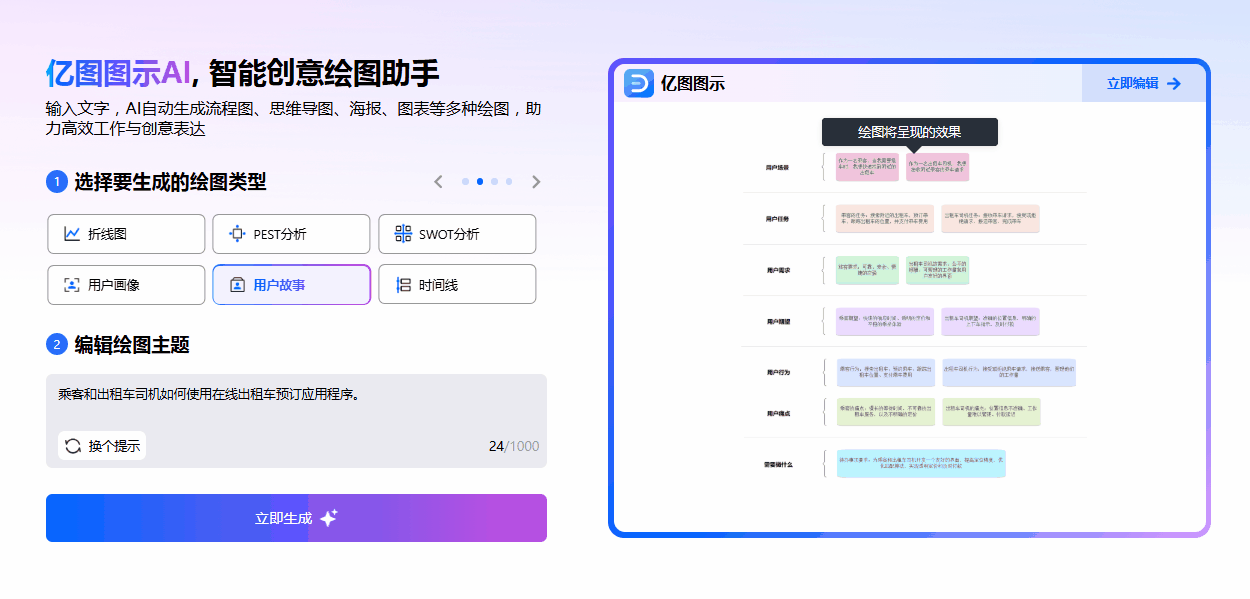Screen dimensions: 1250x599
Task: Click the 用户期望 row label in preview
Action: tap(777, 321)
